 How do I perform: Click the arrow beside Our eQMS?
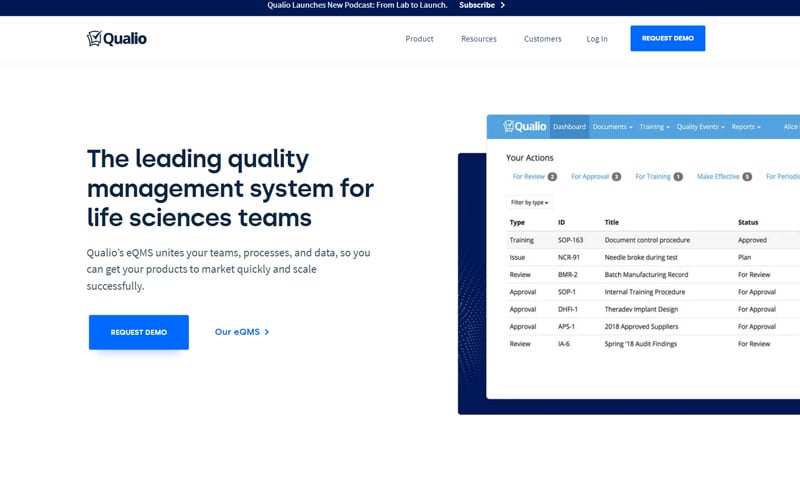pos(266,332)
